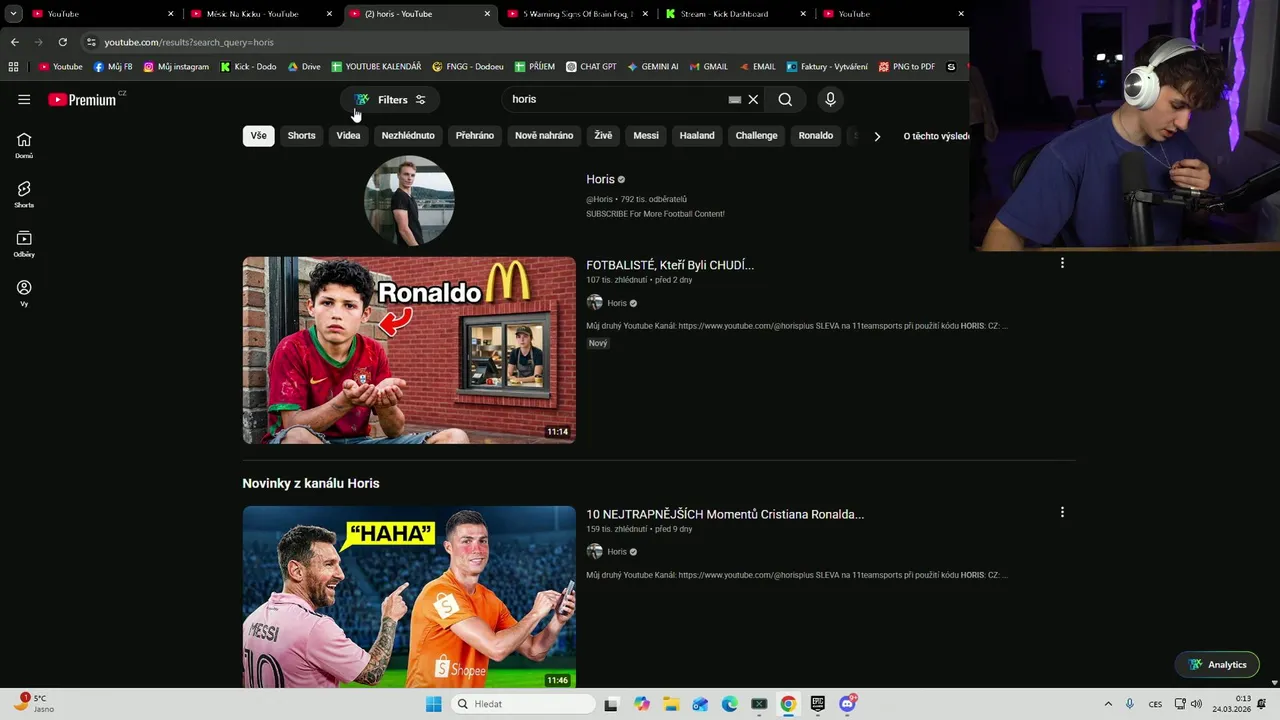The image size is (1280, 720).
Task: Open more options for 10 NEJTRAPNĚJŠÍCH video
Action: click(1062, 512)
